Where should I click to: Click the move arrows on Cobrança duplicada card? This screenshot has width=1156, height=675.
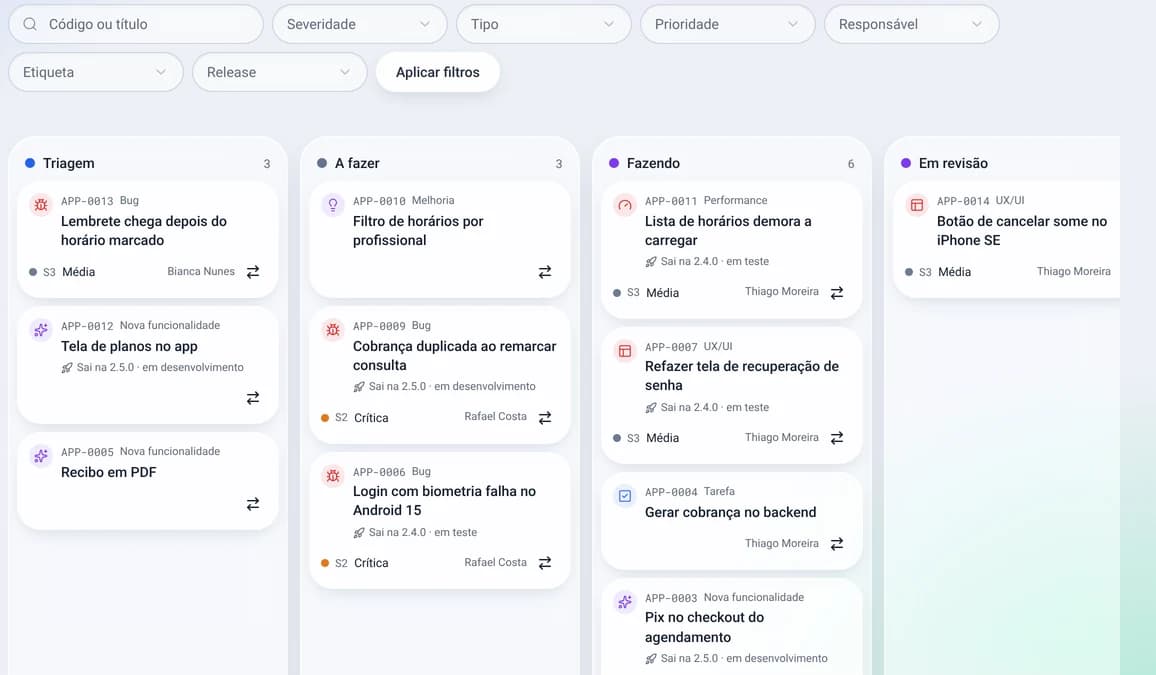pyautogui.click(x=545, y=418)
